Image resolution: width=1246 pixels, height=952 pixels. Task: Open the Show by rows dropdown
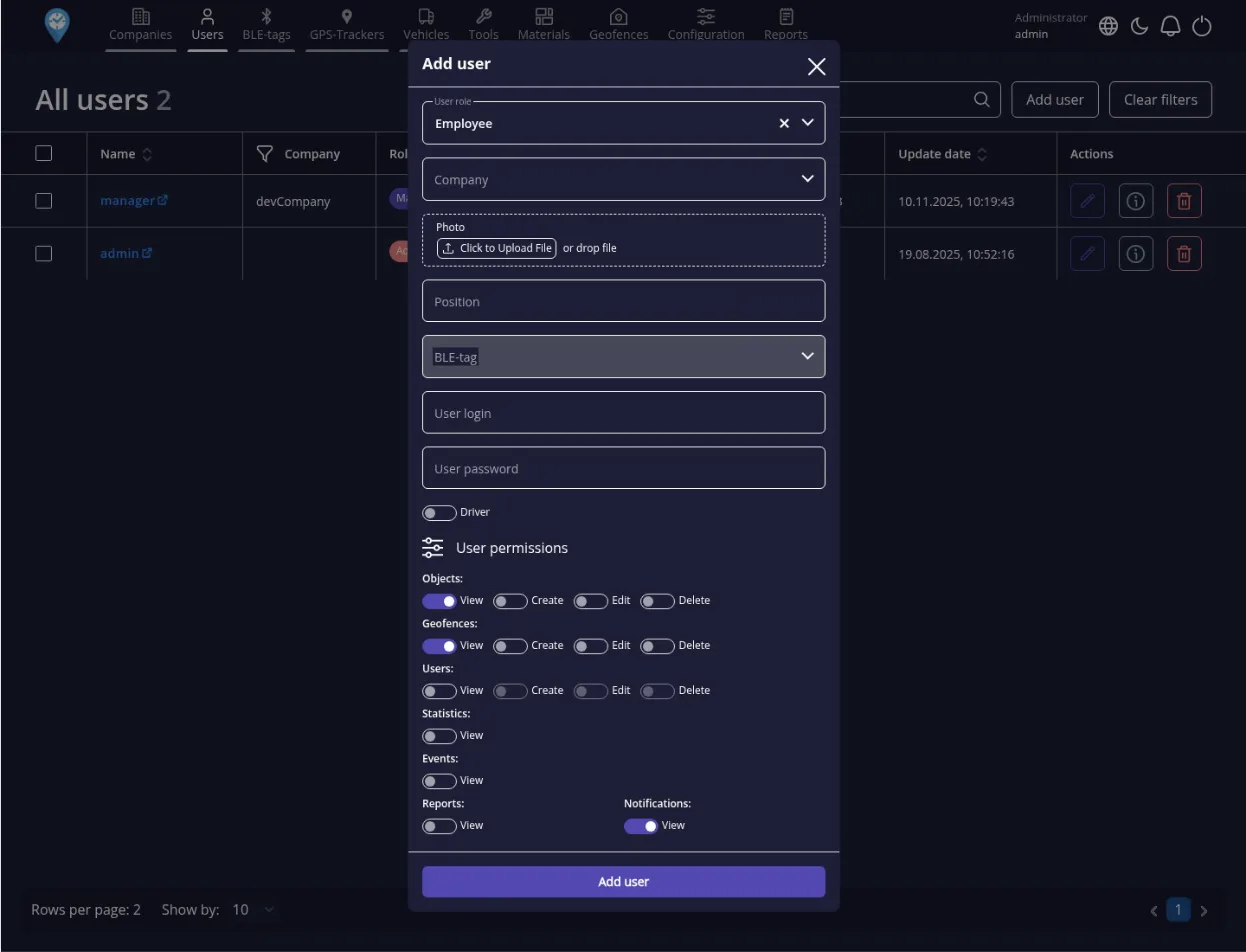coord(252,910)
